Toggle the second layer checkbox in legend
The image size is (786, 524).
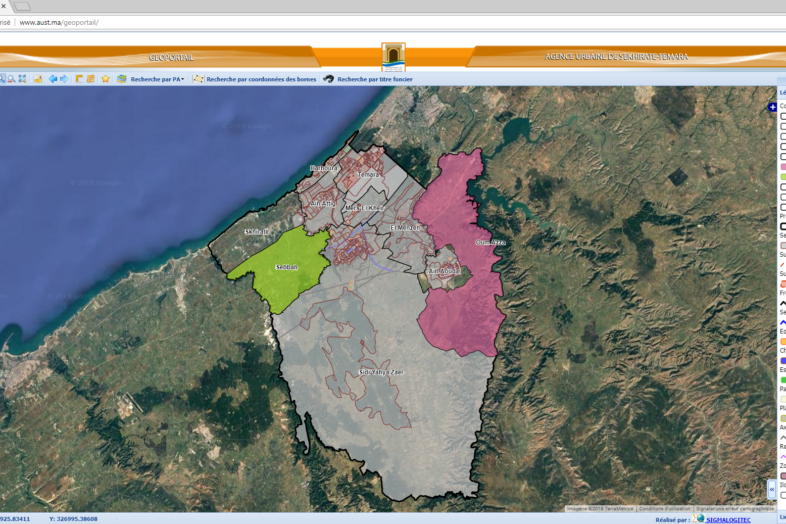pyautogui.click(x=782, y=127)
